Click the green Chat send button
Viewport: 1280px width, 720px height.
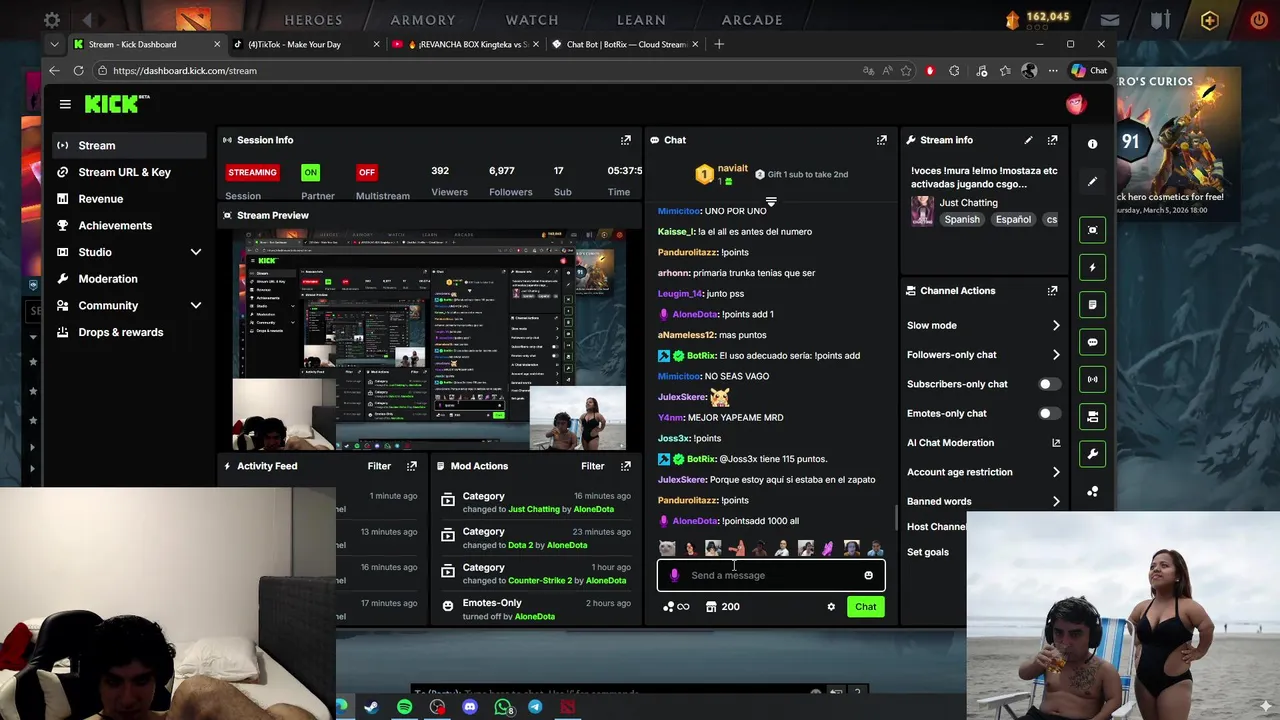pos(865,607)
